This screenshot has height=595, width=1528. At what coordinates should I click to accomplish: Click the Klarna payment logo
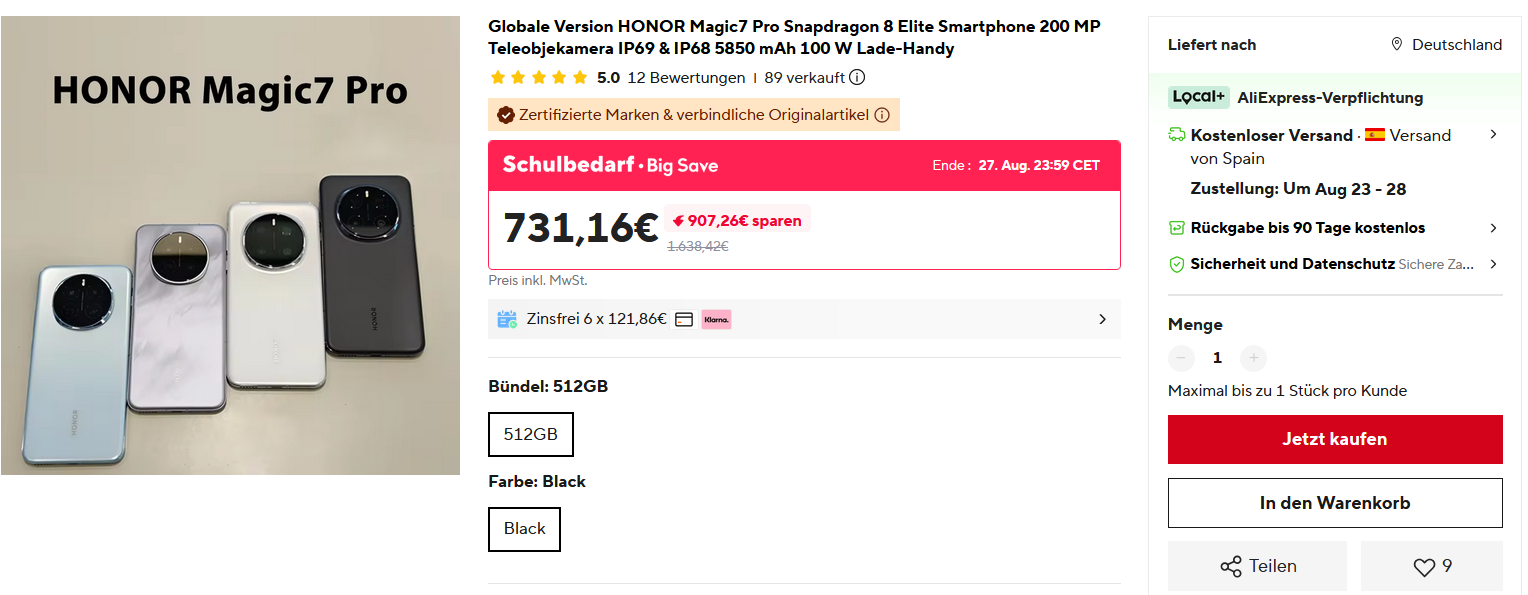pos(716,319)
